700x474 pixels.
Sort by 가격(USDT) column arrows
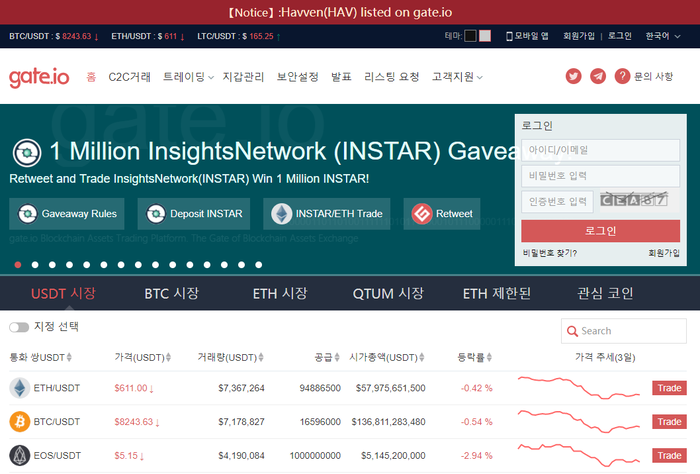pyautogui.click(x=168, y=358)
